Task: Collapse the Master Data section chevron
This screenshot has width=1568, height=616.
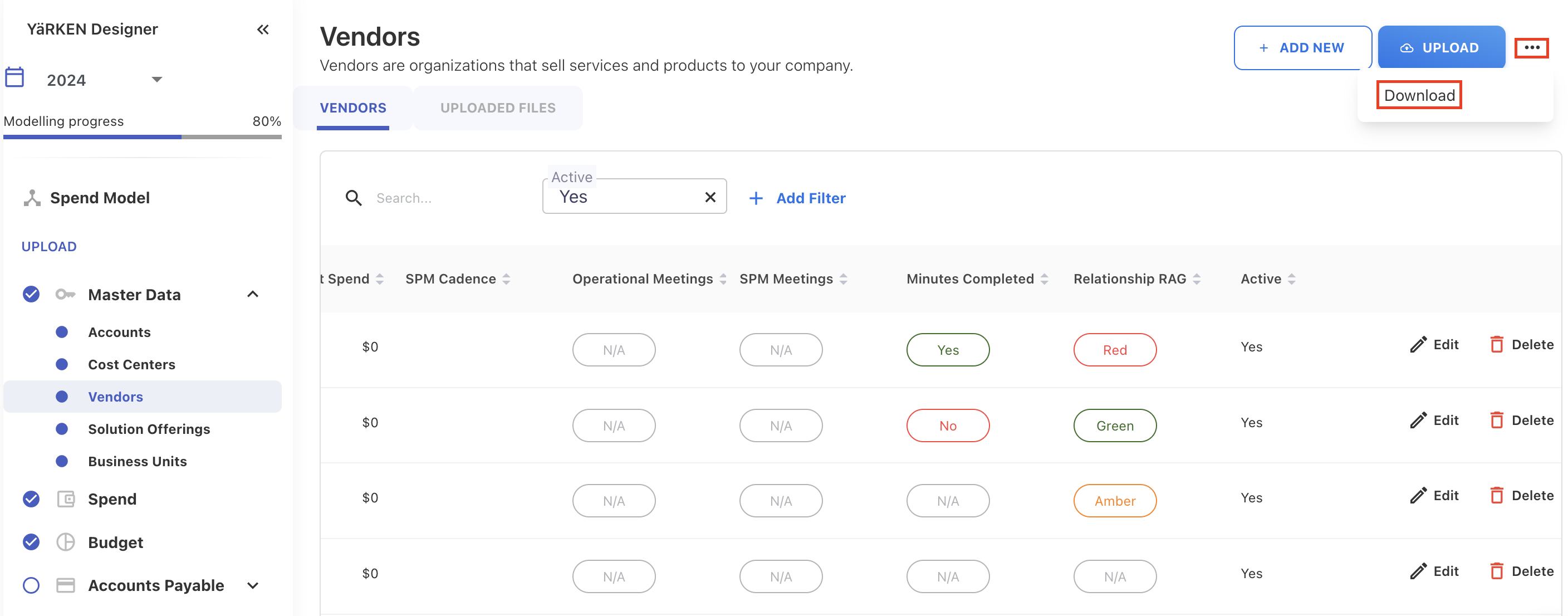Action: pos(253,294)
